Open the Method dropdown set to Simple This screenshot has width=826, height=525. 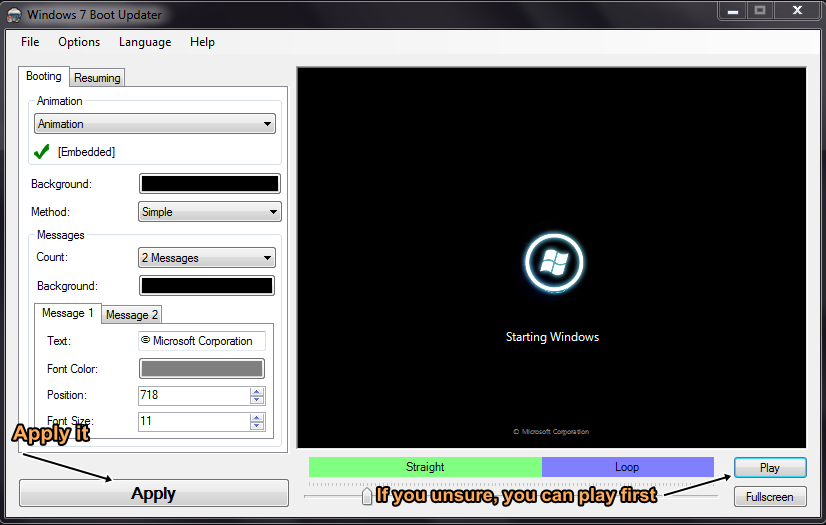click(x=210, y=212)
